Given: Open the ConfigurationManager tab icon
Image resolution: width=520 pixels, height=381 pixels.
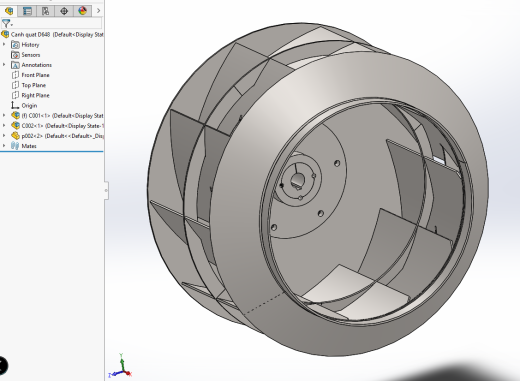Looking at the screenshot, I should pyautogui.click(x=46, y=11).
